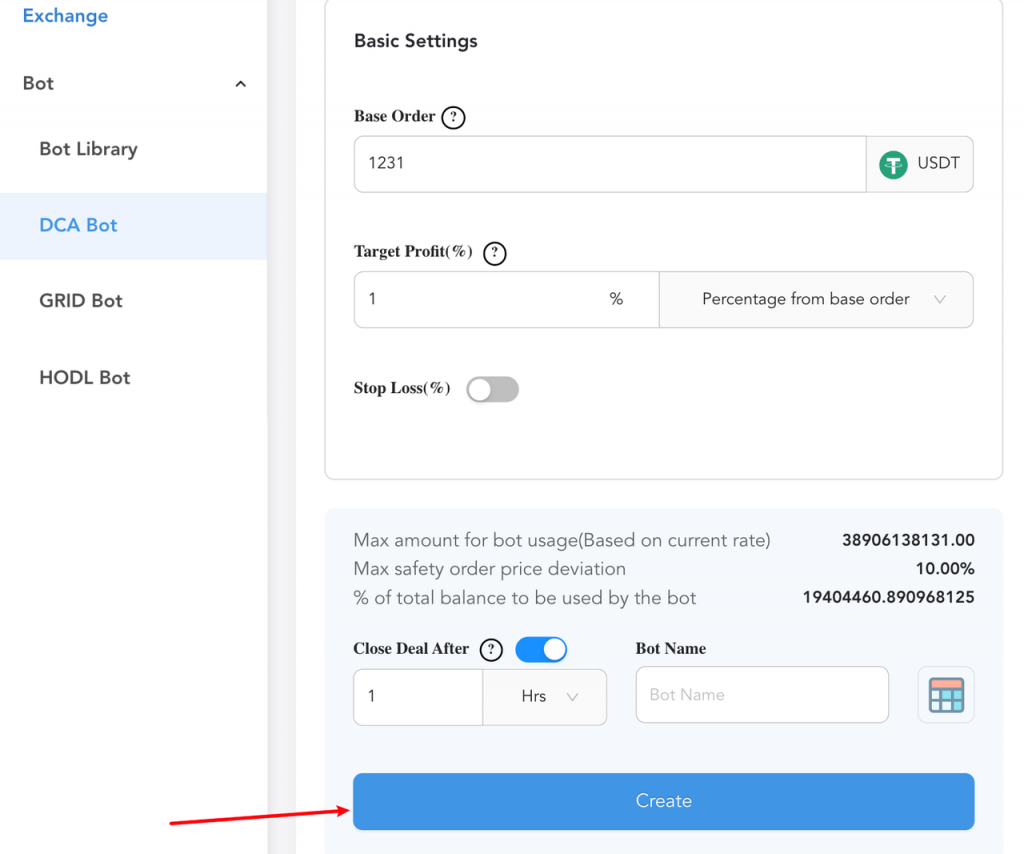Open the 'Percentage from base order' dropdown
Image resolution: width=1024 pixels, height=854 pixels.
(x=815, y=299)
